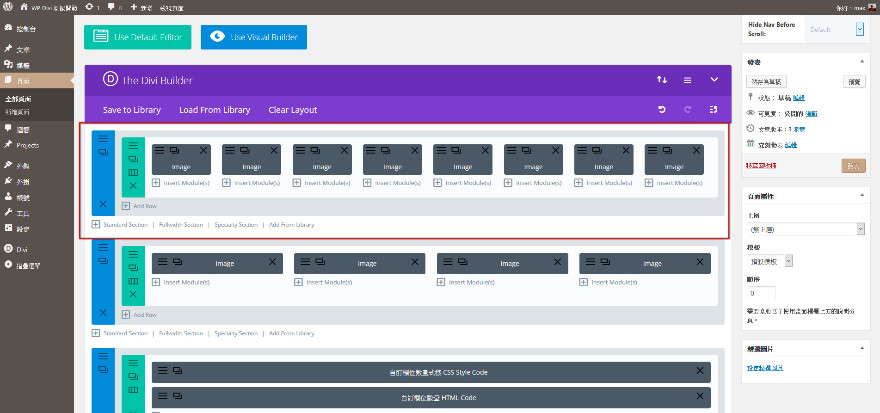Screen dimensions: 880x413
Task: Open settings of the HTML Code module
Action: point(163,396)
